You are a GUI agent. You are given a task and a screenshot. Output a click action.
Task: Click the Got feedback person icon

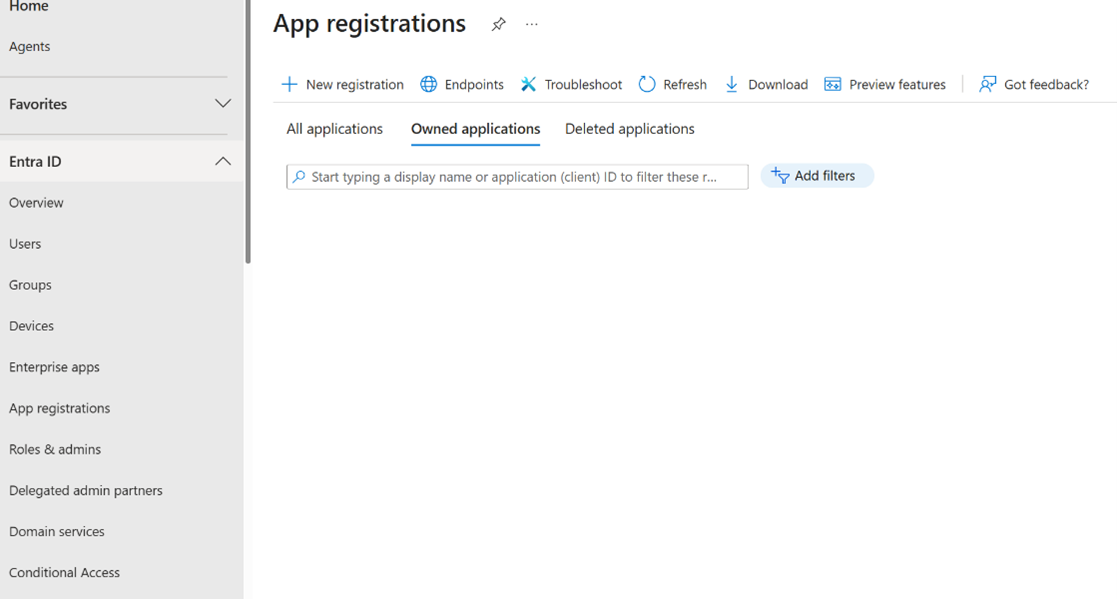click(x=987, y=84)
